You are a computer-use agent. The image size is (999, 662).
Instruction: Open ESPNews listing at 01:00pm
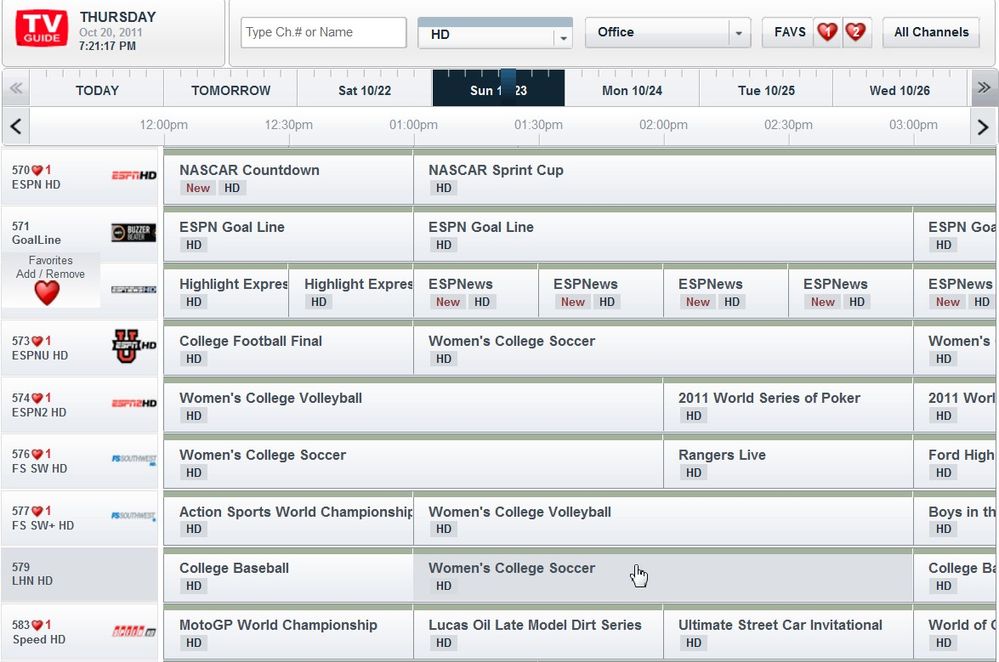(476, 293)
